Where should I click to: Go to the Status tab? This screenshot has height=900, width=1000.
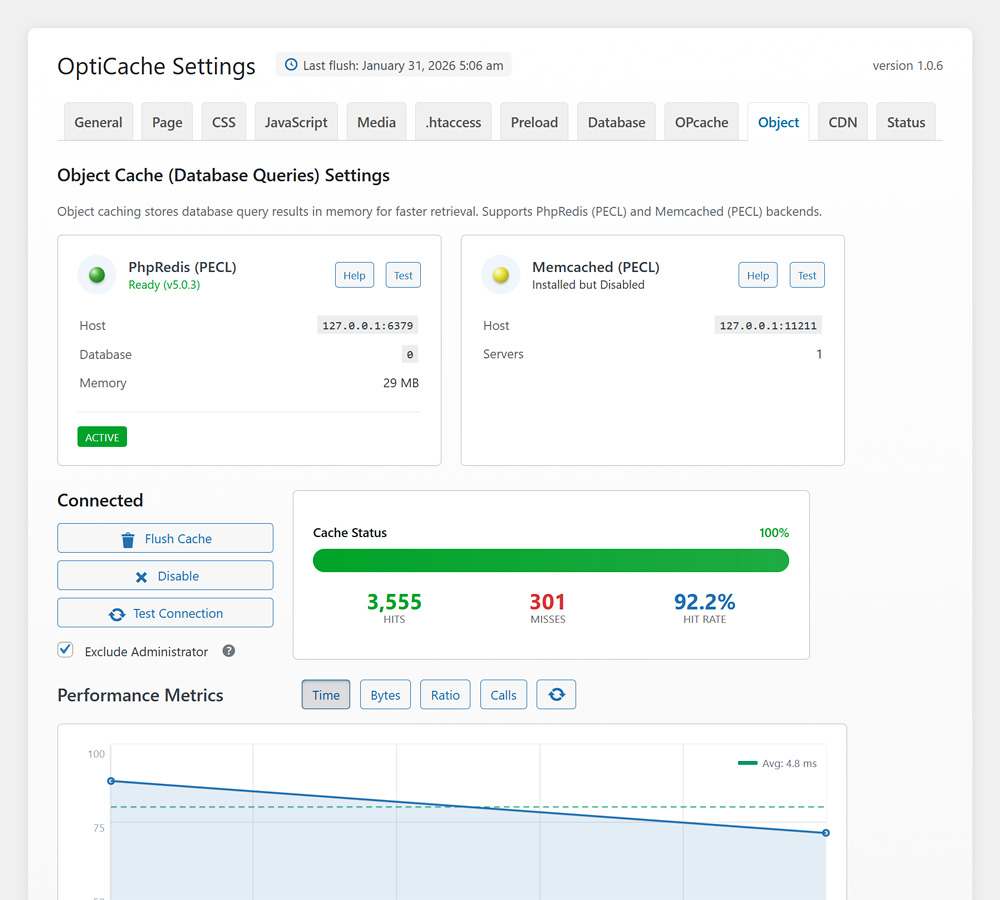pos(906,122)
